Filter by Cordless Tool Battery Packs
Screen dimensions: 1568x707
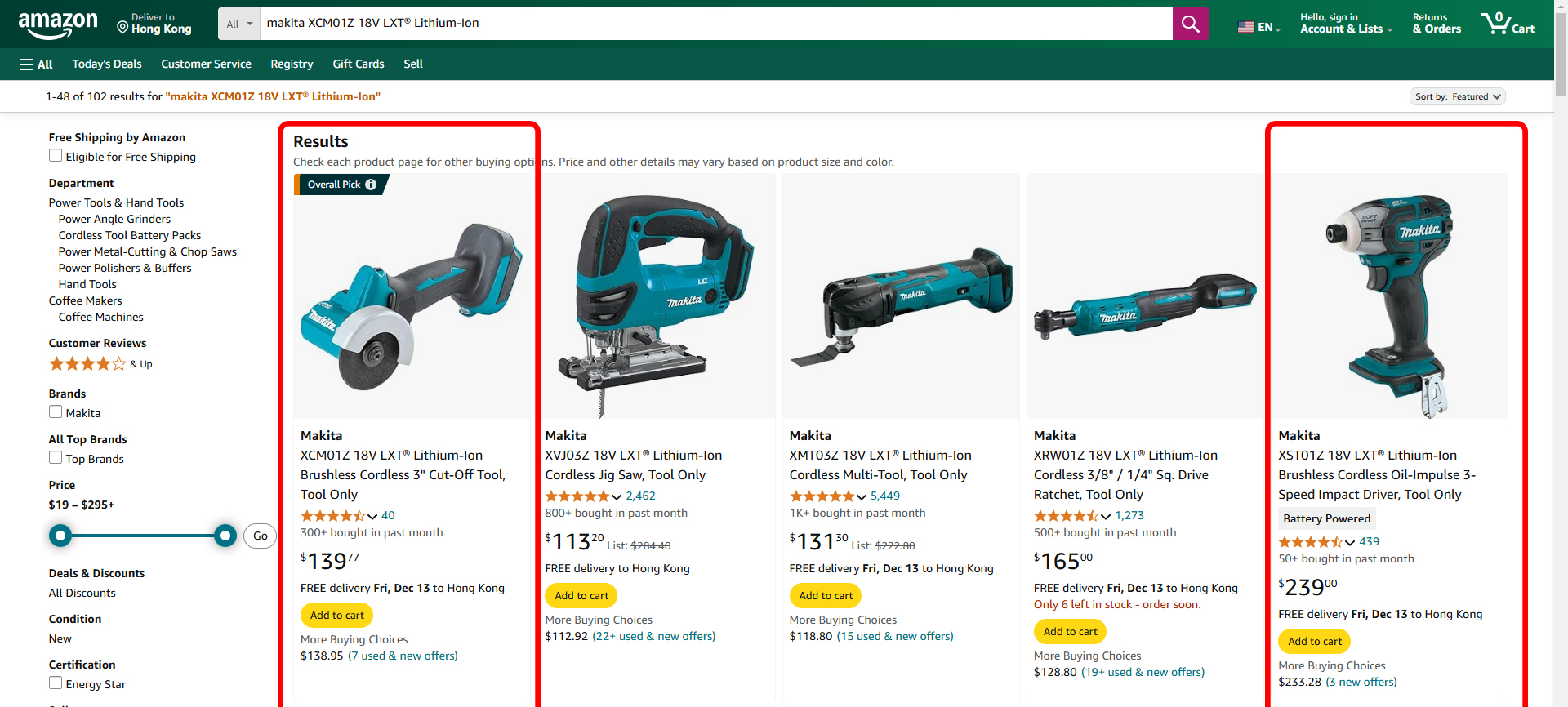point(130,235)
